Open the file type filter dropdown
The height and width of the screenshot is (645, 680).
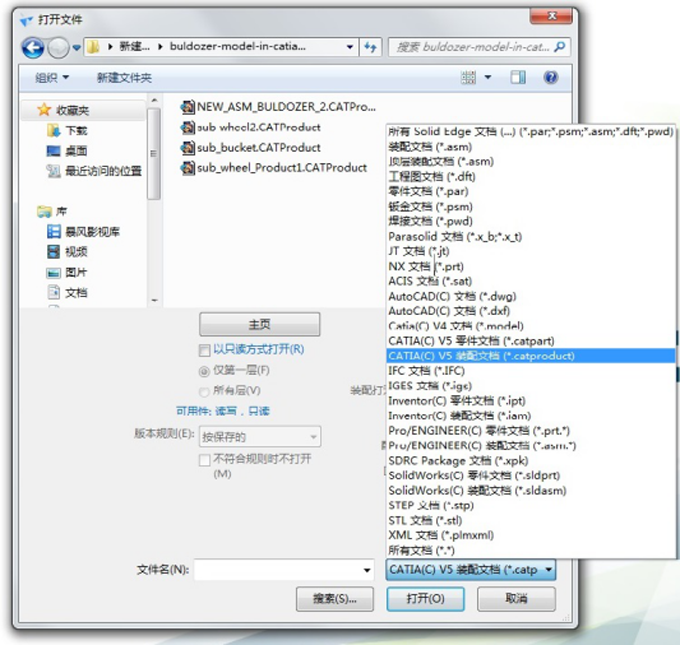[x=469, y=570]
